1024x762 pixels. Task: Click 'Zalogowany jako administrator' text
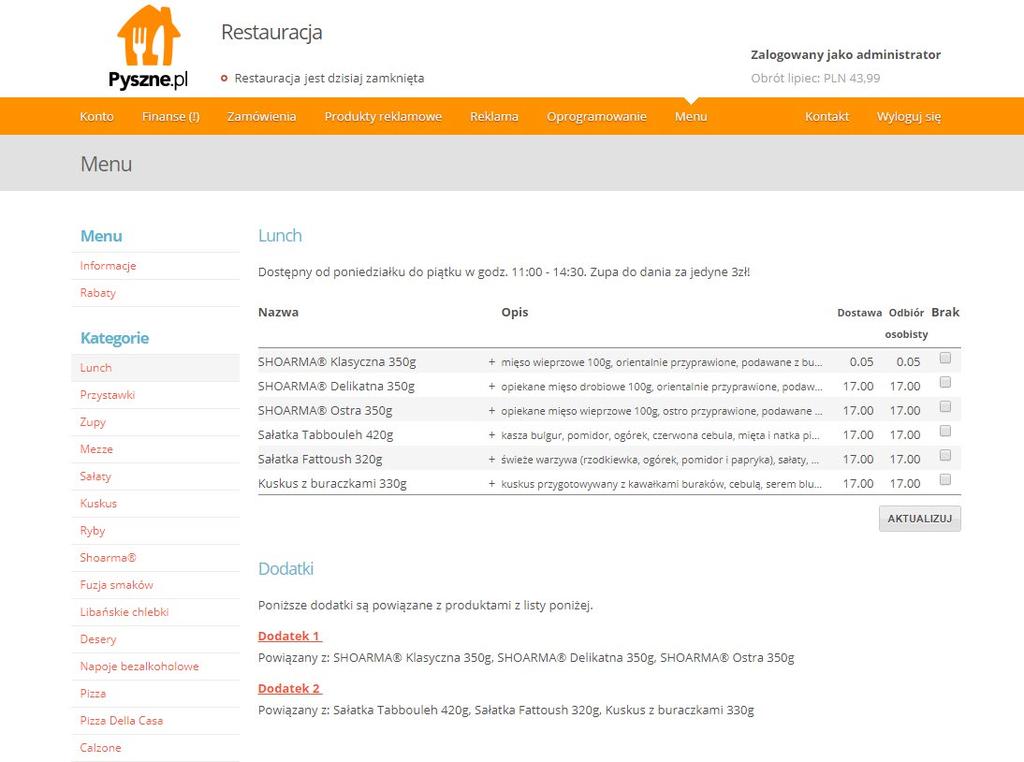point(845,55)
